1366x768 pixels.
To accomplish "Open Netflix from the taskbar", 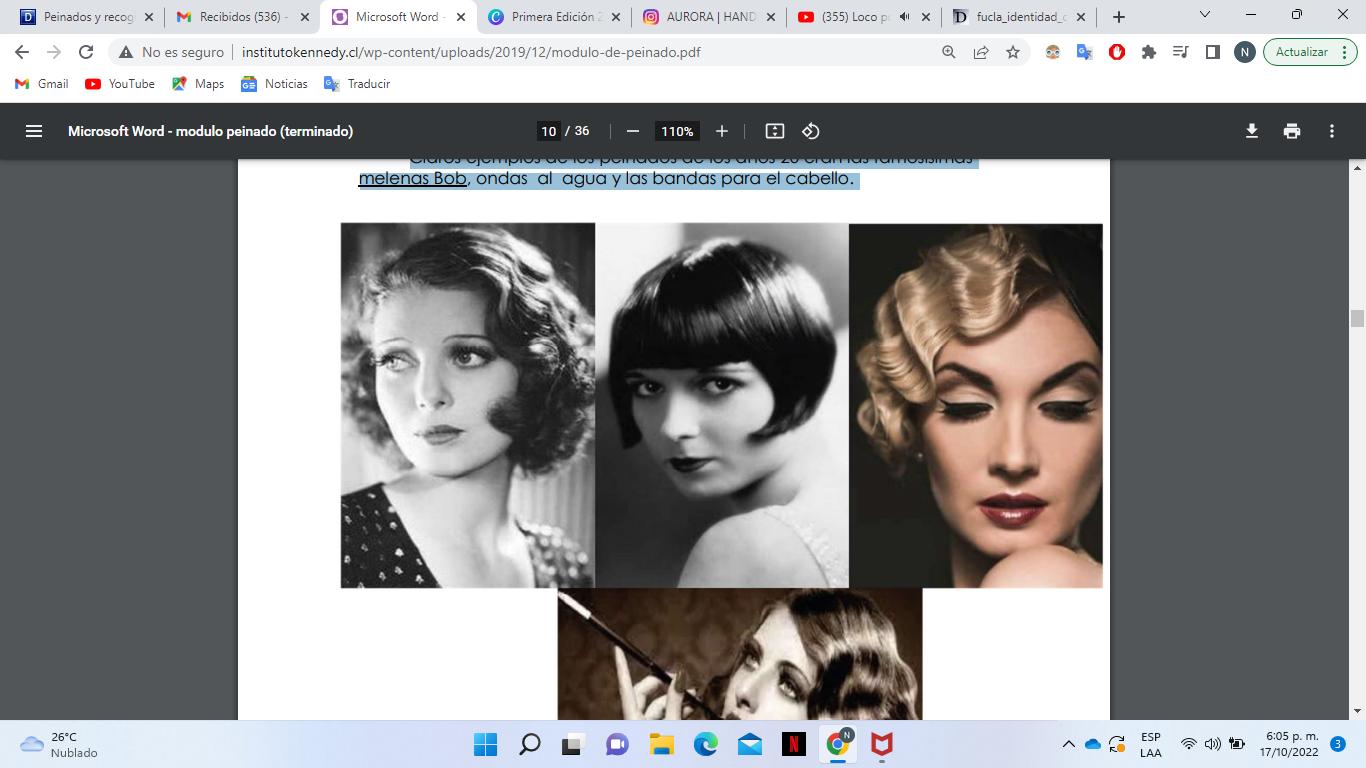I will point(793,744).
